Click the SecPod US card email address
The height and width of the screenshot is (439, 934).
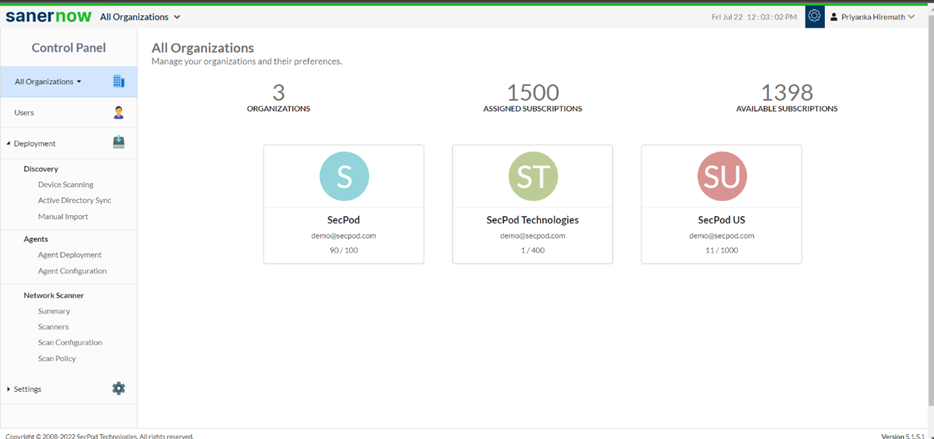click(721, 236)
